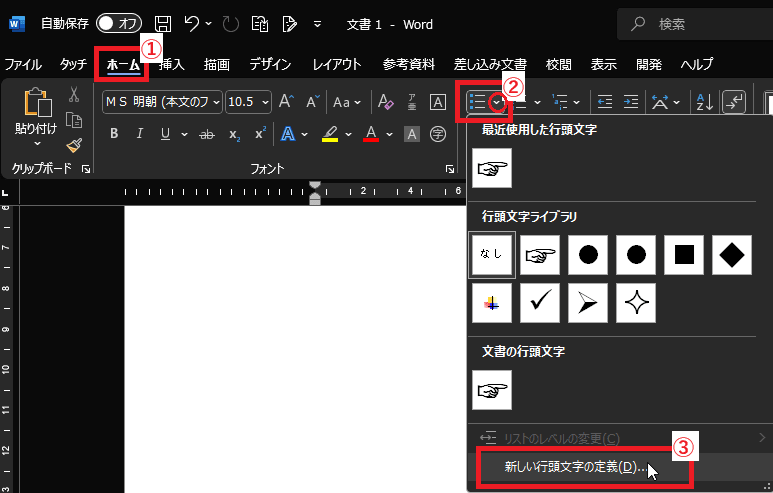Apply strikethrough formatting to text

207,134
